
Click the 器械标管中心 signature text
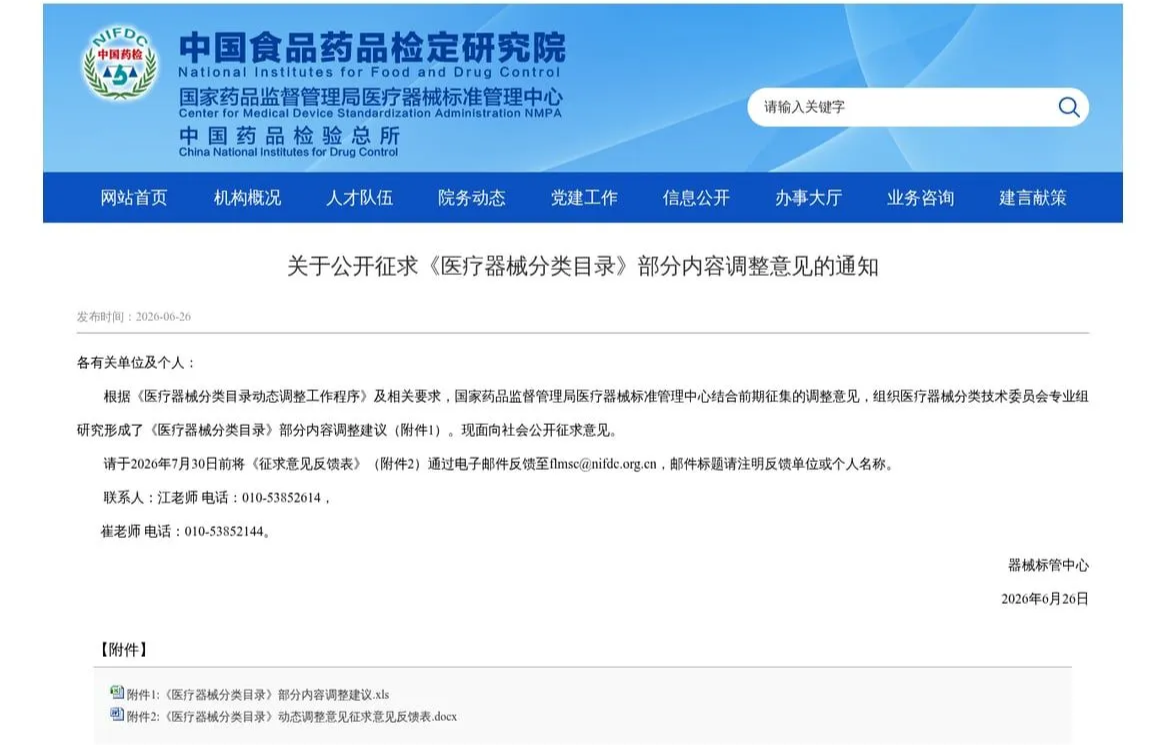(x=1048, y=565)
